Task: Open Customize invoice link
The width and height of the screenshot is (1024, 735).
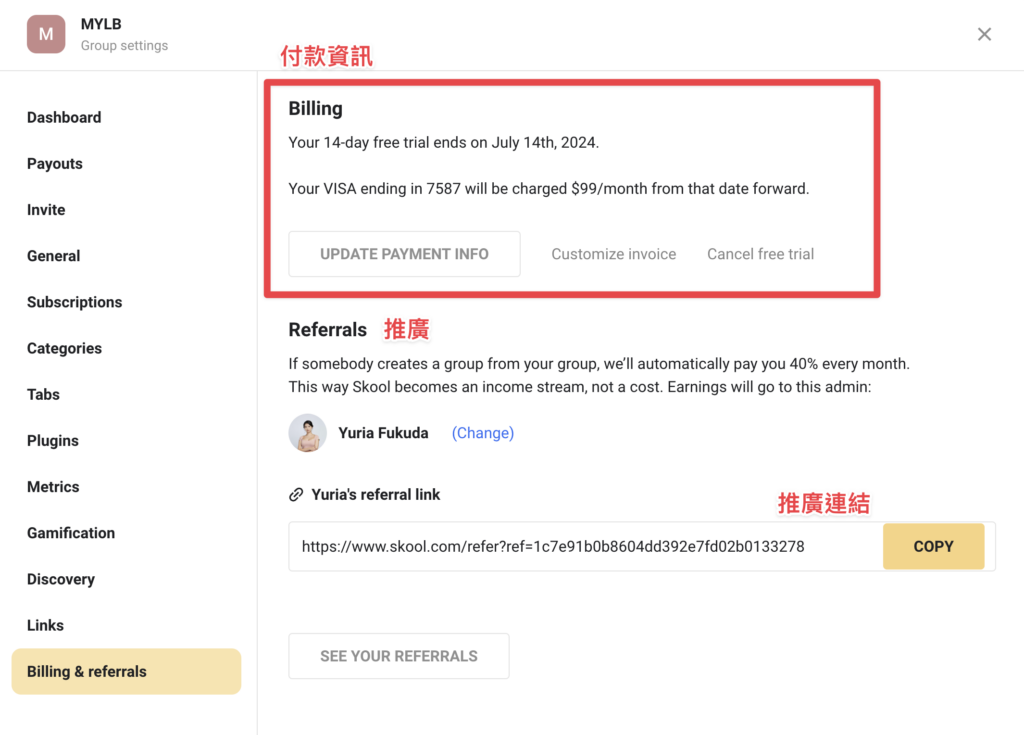Action: click(x=613, y=254)
